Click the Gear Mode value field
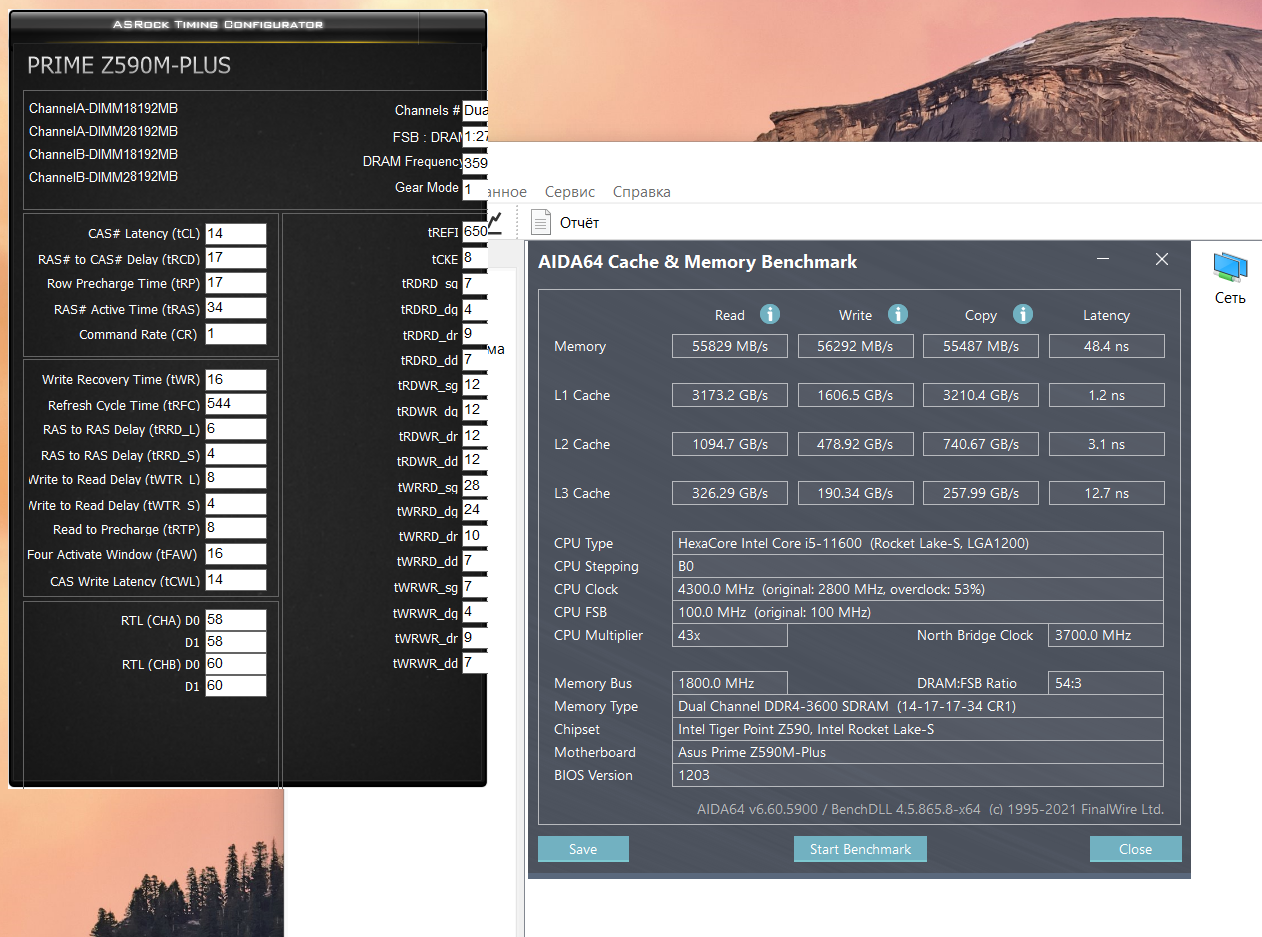This screenshot has width=1262, height=937. 475,188
